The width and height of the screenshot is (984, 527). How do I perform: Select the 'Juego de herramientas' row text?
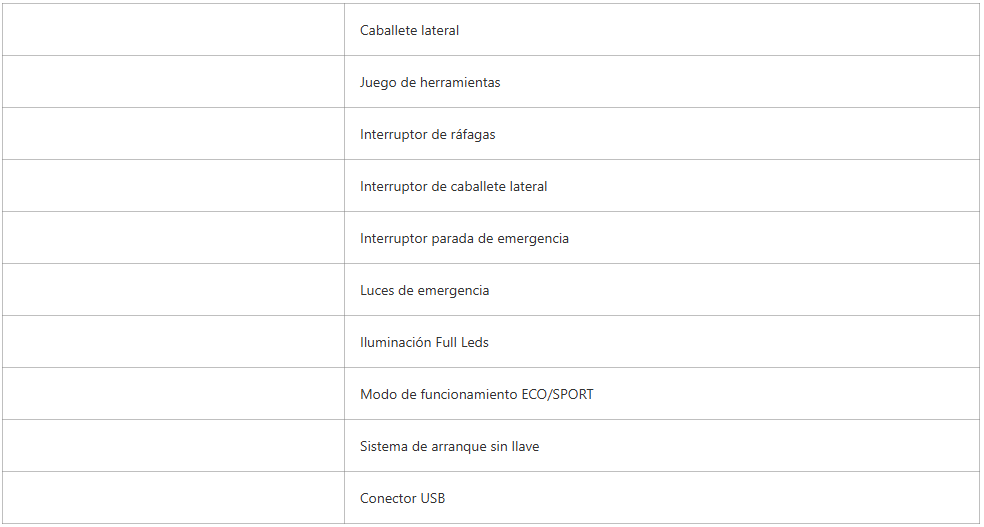click(x=430, y=82)
